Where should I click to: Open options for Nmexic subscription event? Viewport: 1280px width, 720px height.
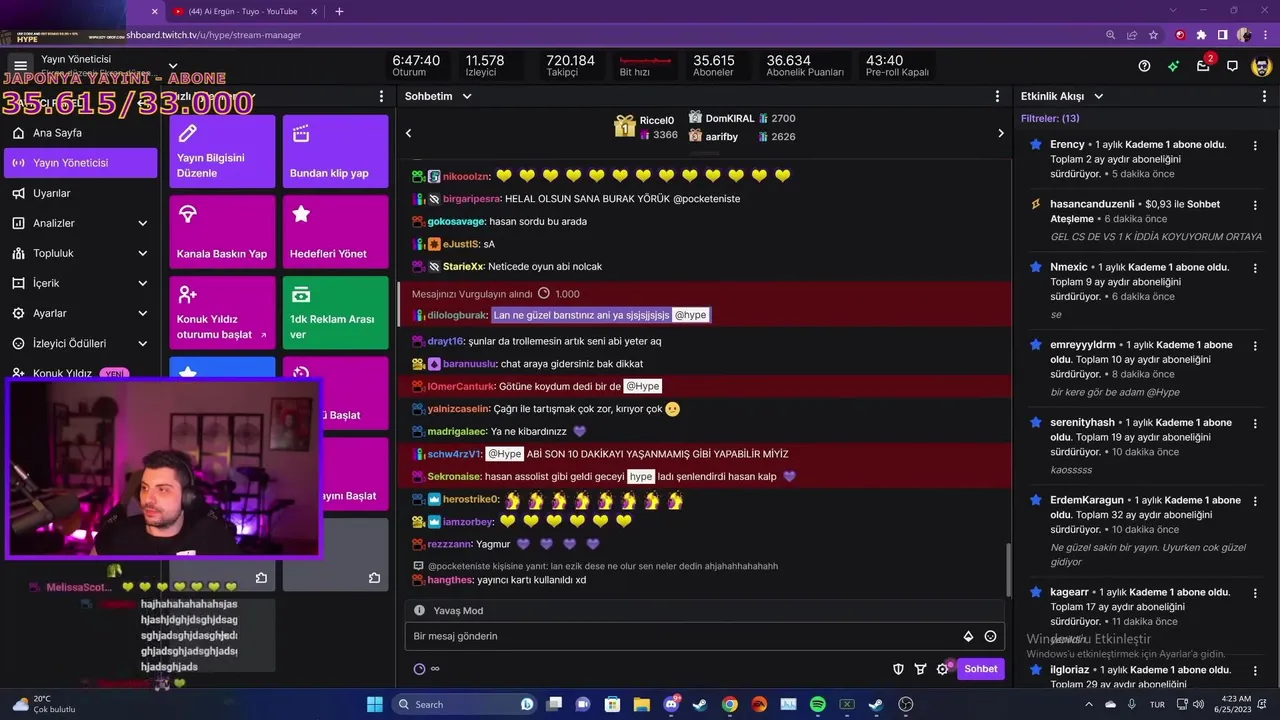[1255, 268]
